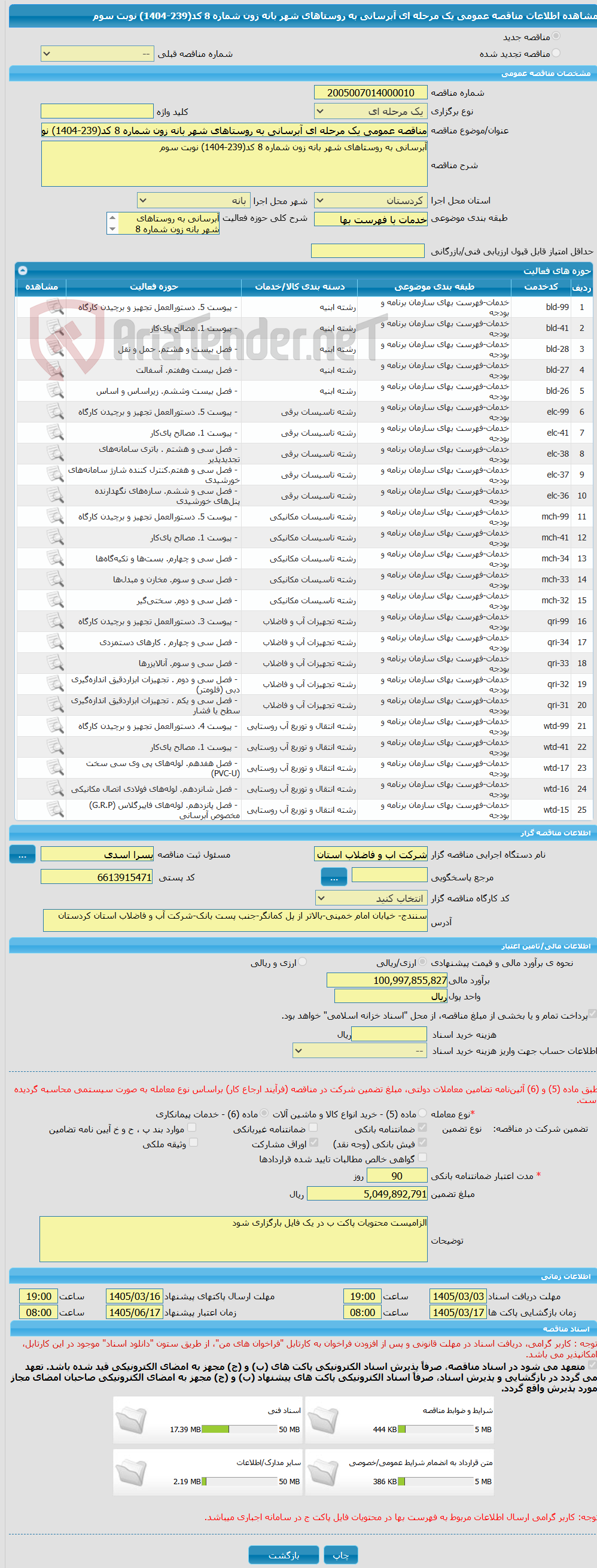Click the tender number field

pos(371,93)
